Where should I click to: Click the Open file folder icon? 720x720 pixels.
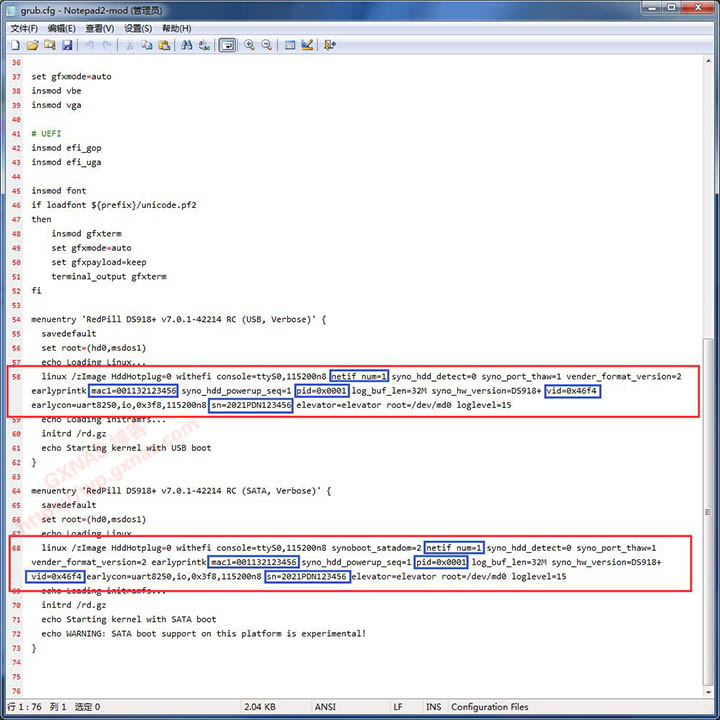(x=33, y=46)
